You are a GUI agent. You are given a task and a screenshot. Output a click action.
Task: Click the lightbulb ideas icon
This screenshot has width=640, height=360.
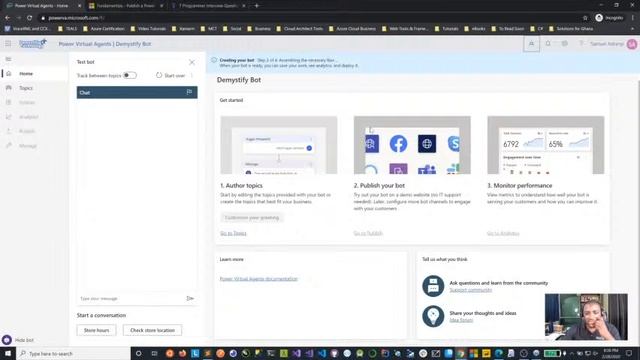point(433,316)
